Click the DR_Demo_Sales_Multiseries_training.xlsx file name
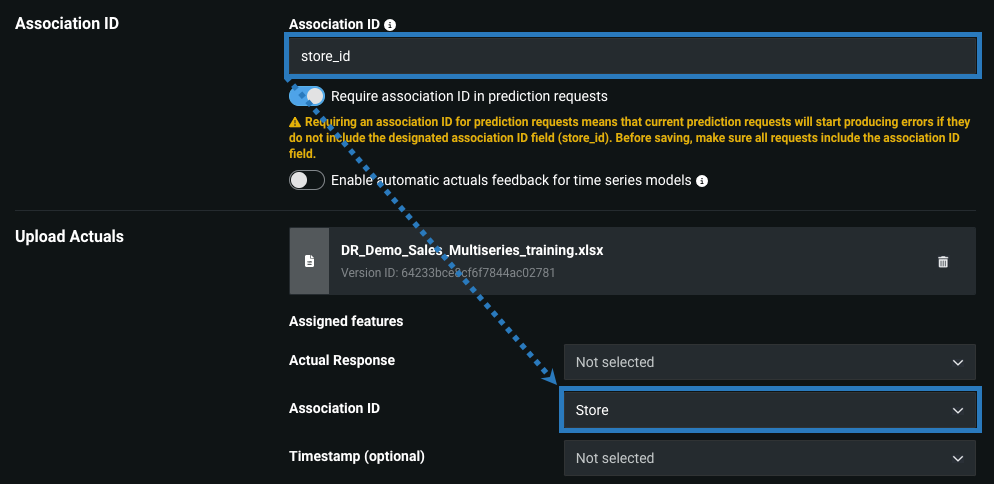This screenshot has width=994, height=484. [x=472, y=251]
